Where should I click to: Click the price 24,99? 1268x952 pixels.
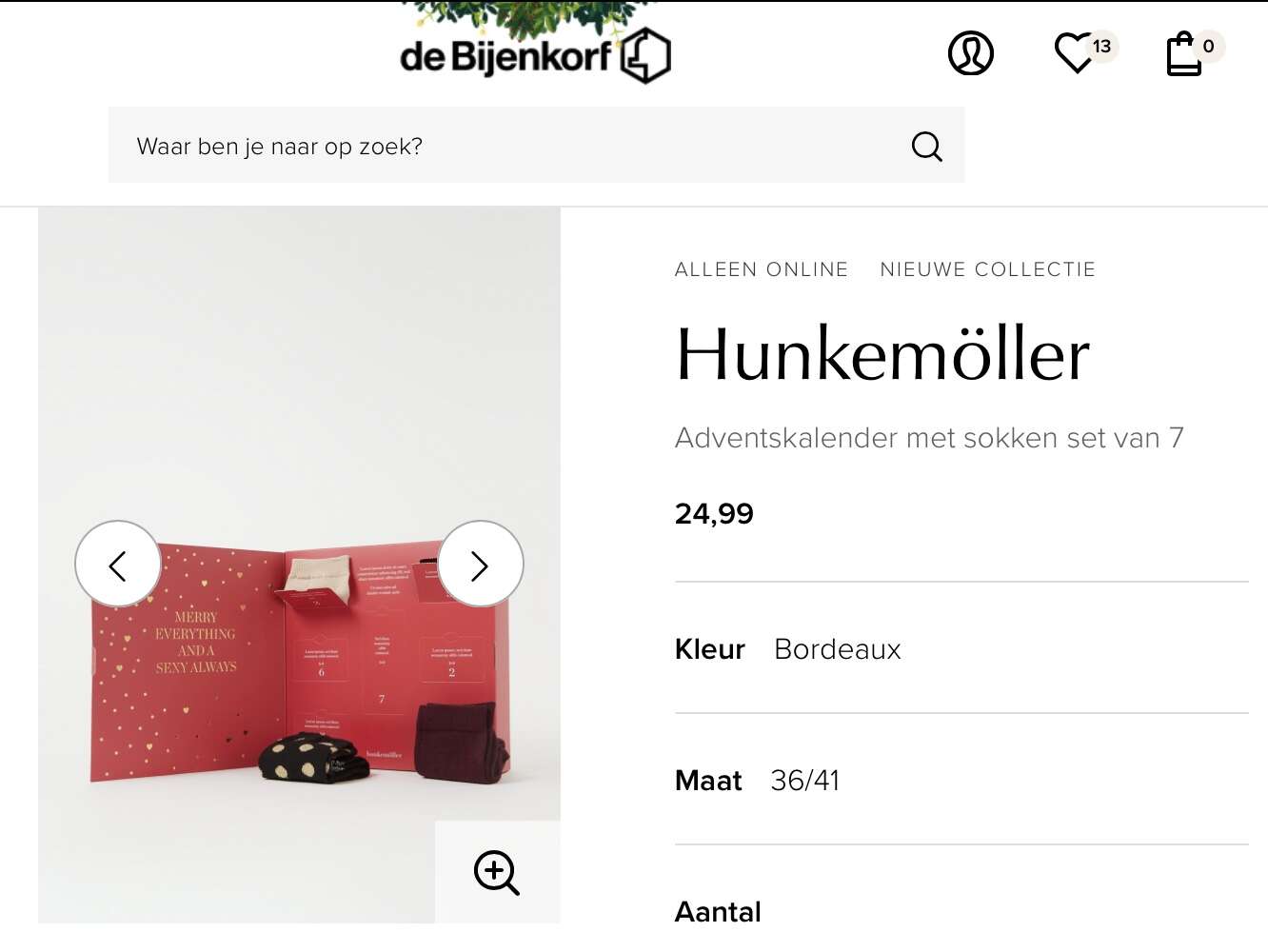[714, 514]
